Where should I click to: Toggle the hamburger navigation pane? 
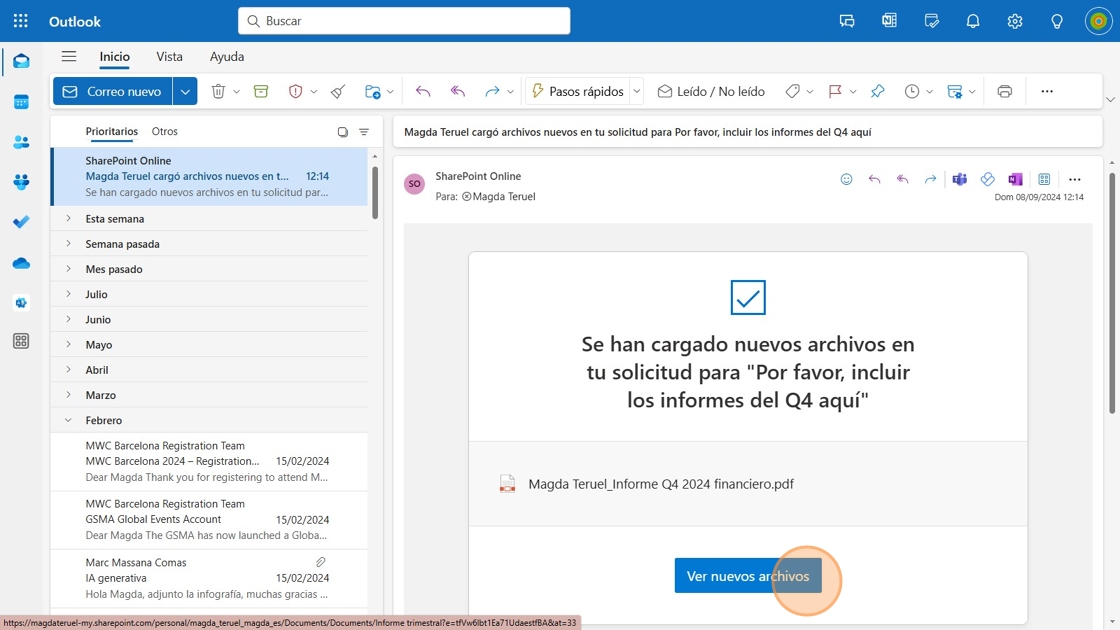tap(69, 56)
